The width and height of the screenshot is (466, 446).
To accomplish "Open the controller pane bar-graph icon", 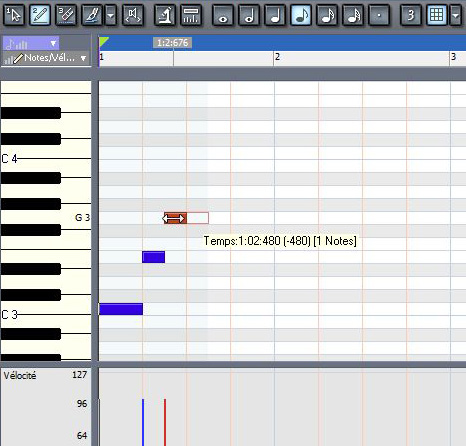I will 191,15.
